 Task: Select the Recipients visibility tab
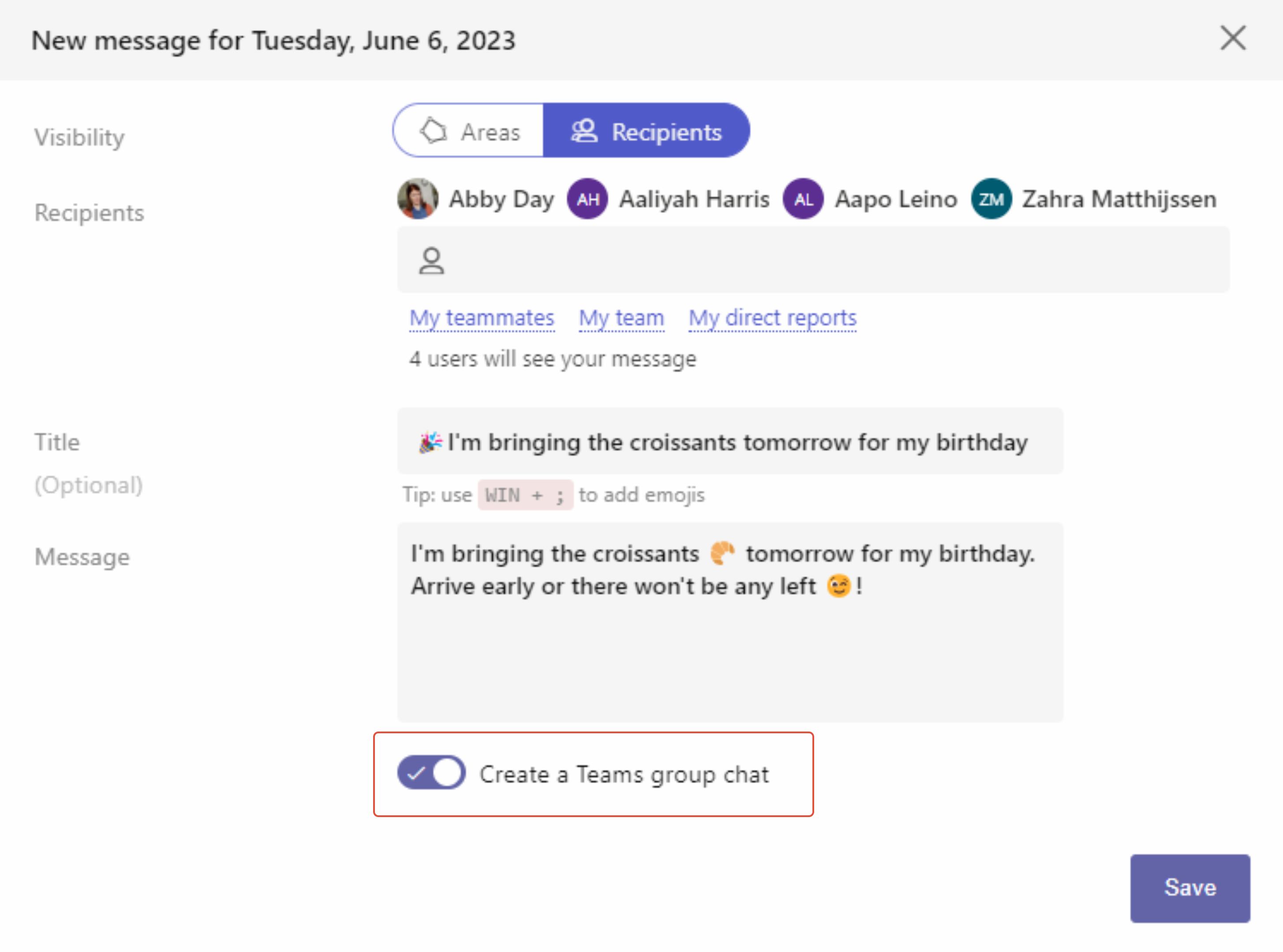[646, 131]
